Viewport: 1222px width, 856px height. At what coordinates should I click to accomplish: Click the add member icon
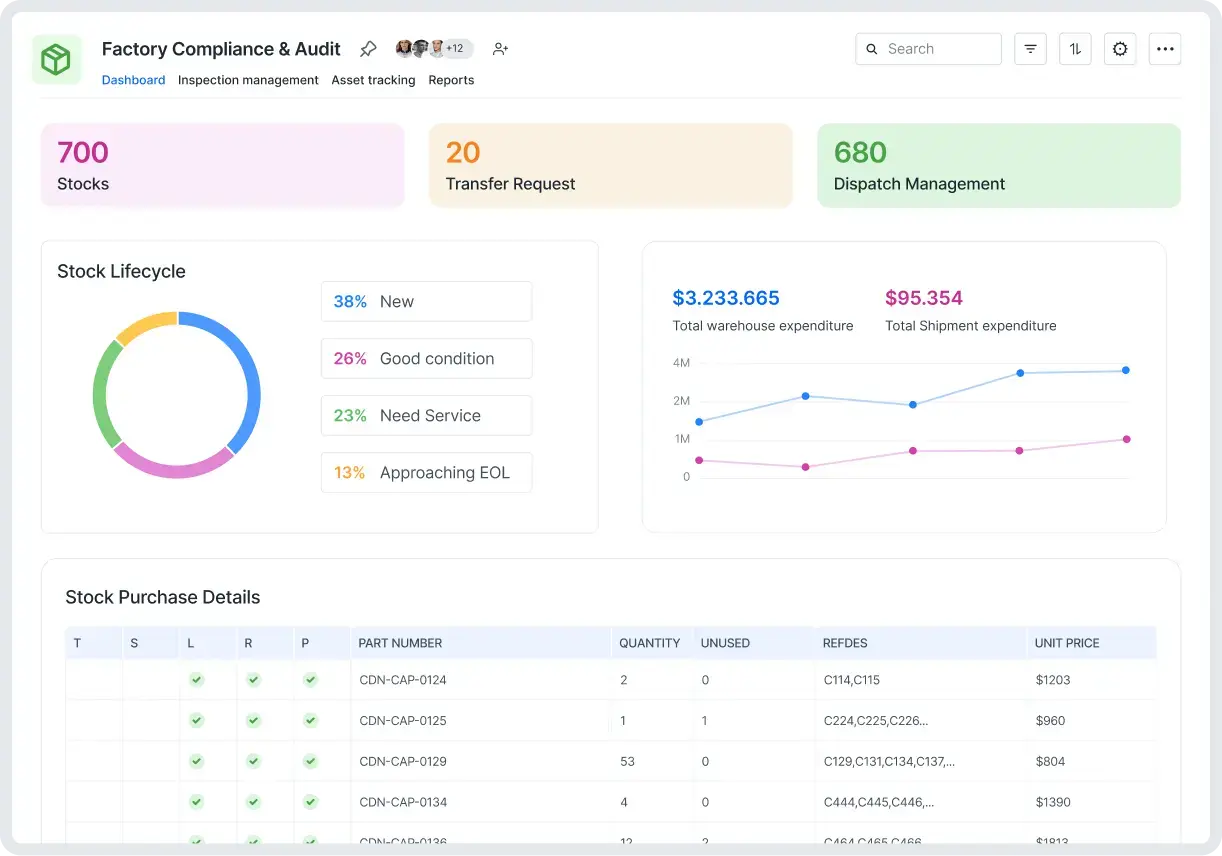(x=501, y=49)
